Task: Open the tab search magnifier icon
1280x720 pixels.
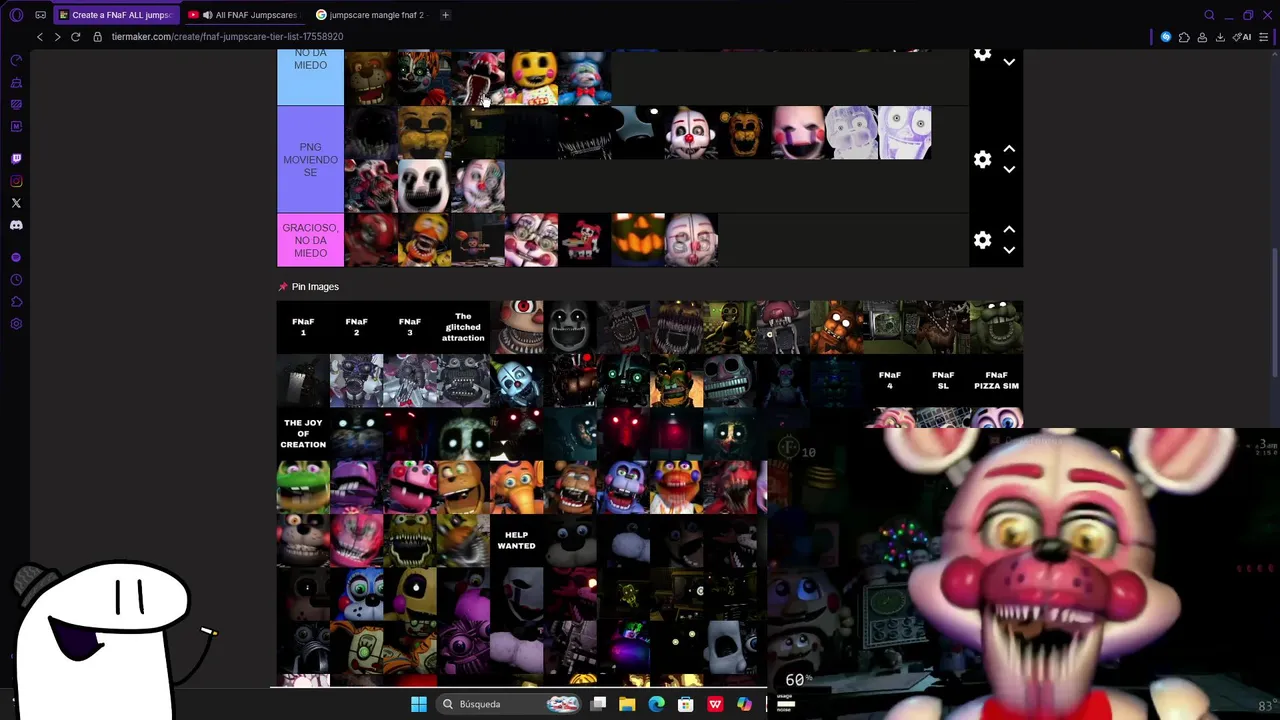Action: click(1209, 15)
